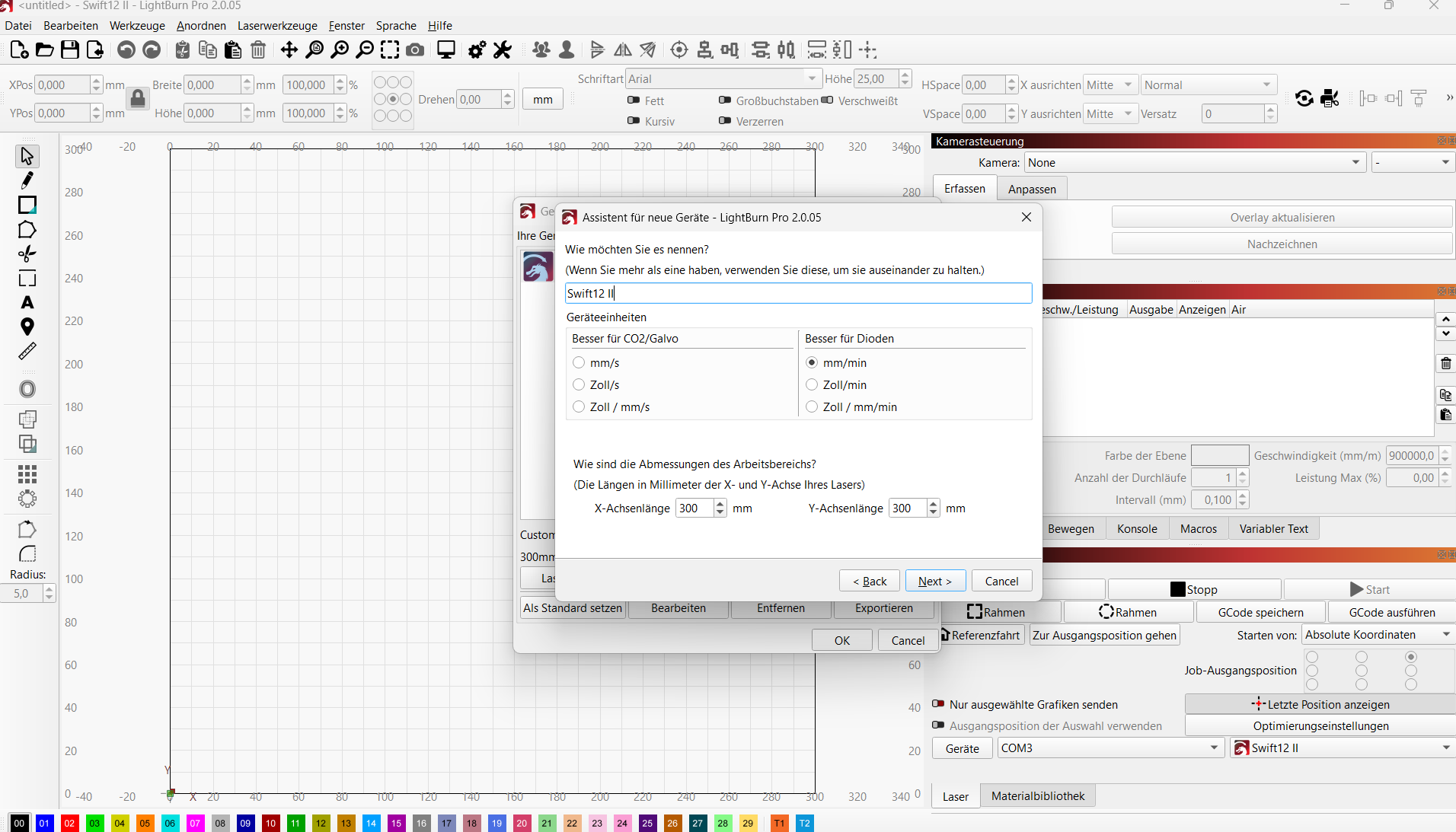Open the Laserwerkzeuge menu

pos(277,25)
